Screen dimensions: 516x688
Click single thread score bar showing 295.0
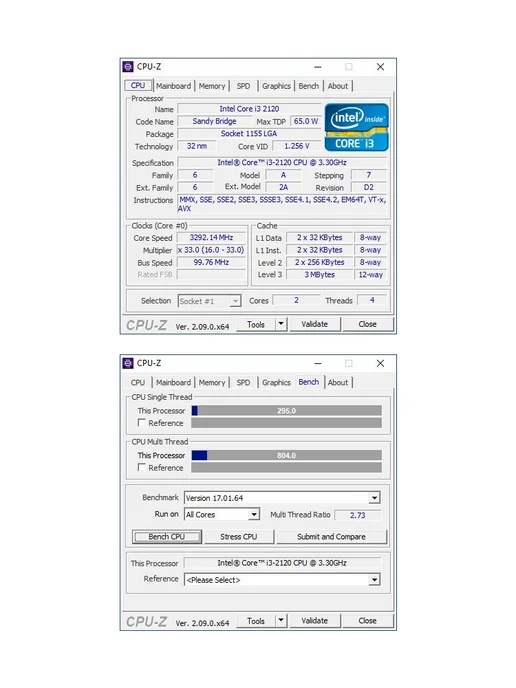(287, 411)
